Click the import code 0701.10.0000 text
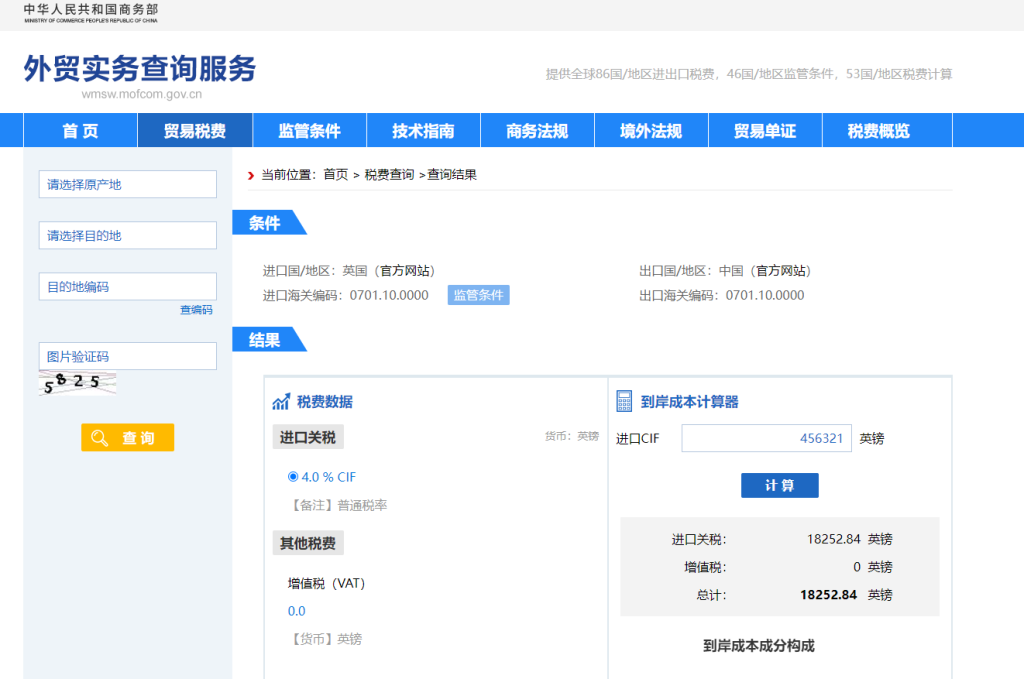Image resolution: width=1024 pixels, height=679 pixels. pyautogui.click(x=389, y=296)
